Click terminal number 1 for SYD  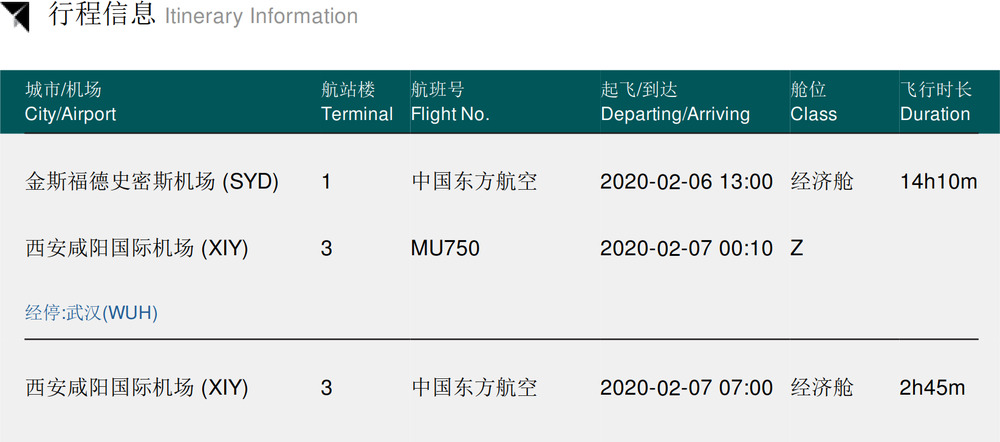326,182
